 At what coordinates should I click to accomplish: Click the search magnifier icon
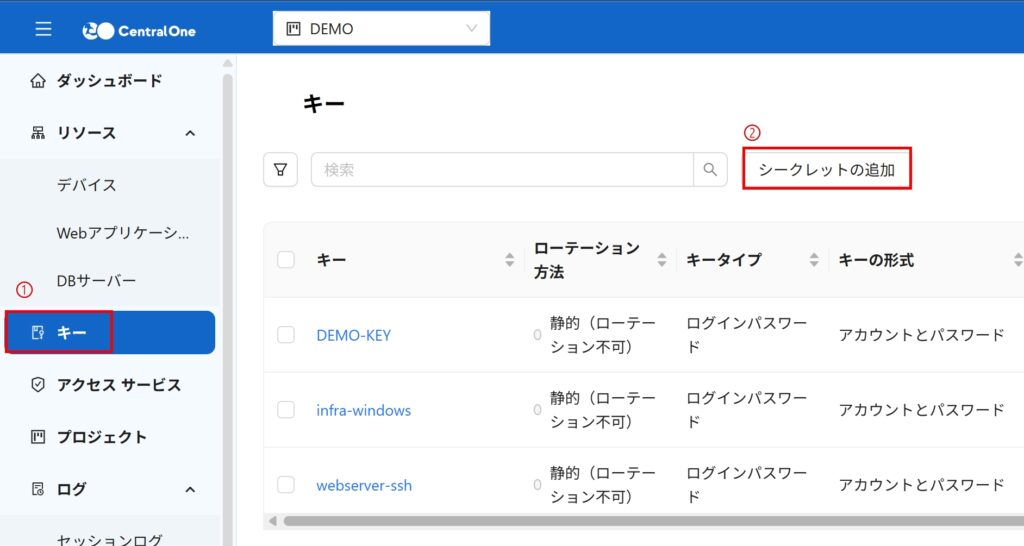point(710,170)
